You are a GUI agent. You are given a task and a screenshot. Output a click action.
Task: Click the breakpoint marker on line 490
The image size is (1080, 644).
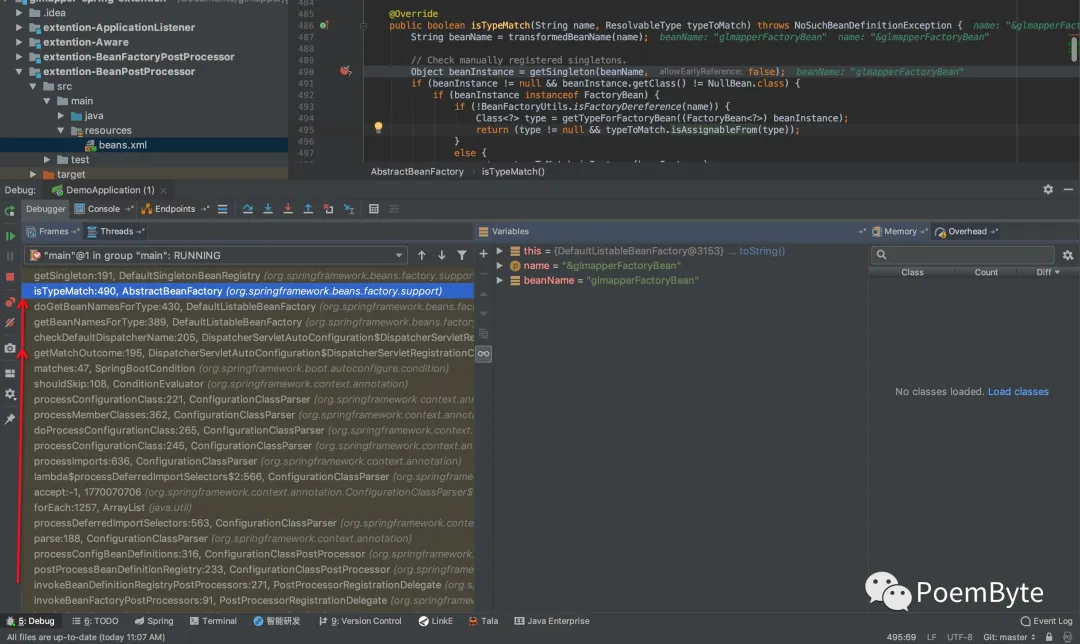tap(345, 71)
